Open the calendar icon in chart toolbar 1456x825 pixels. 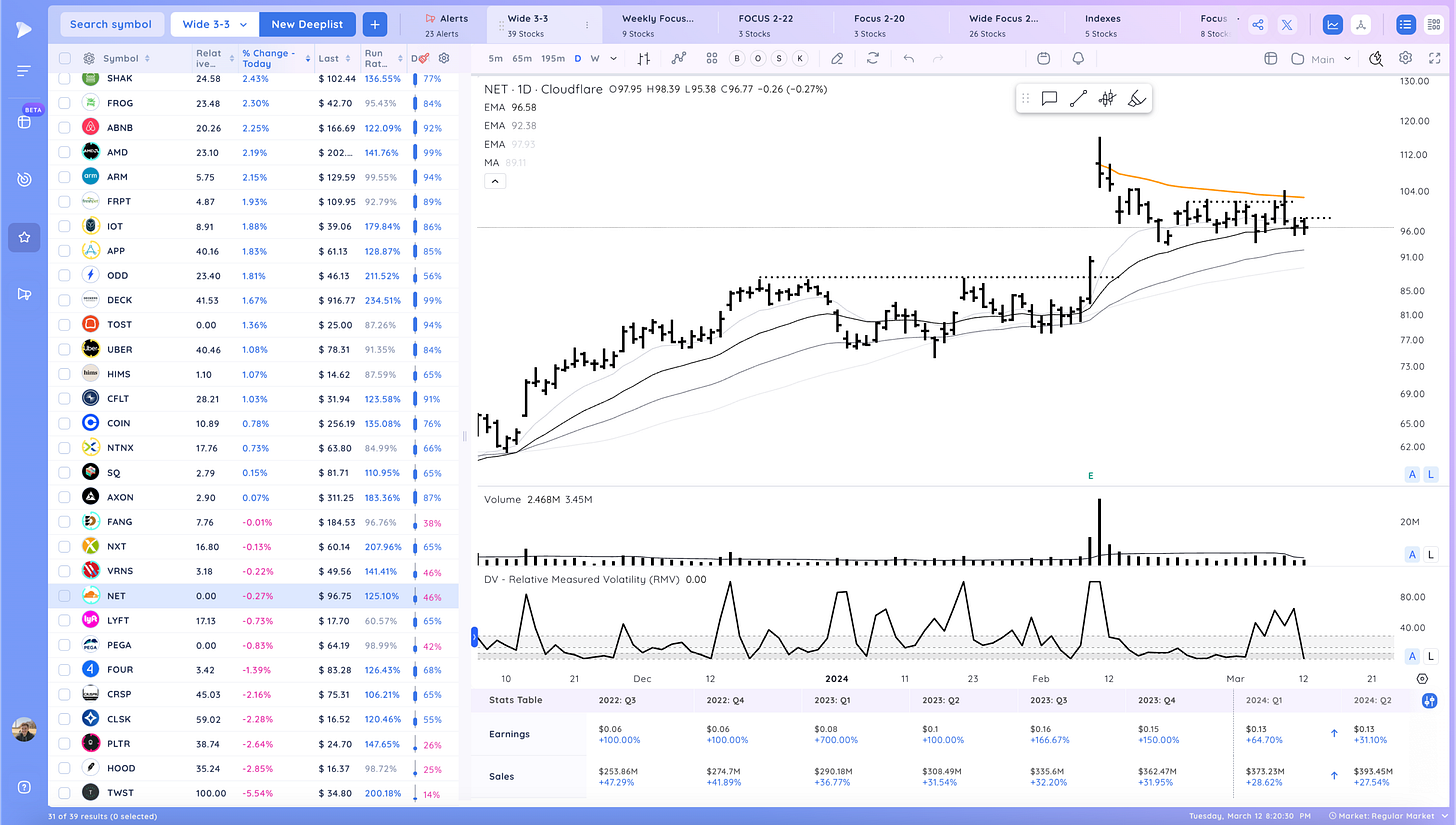1043,58
